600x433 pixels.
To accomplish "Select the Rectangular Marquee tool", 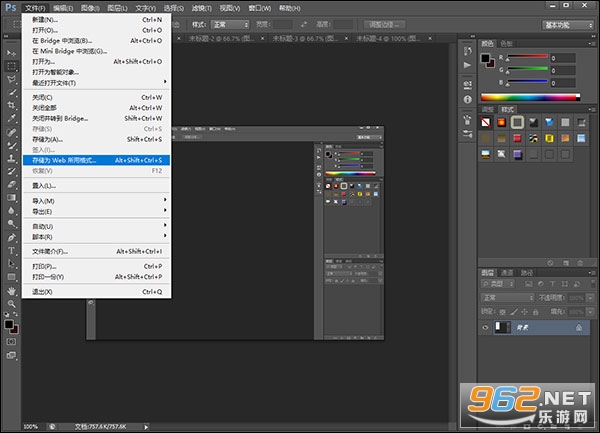I will 11,66.
